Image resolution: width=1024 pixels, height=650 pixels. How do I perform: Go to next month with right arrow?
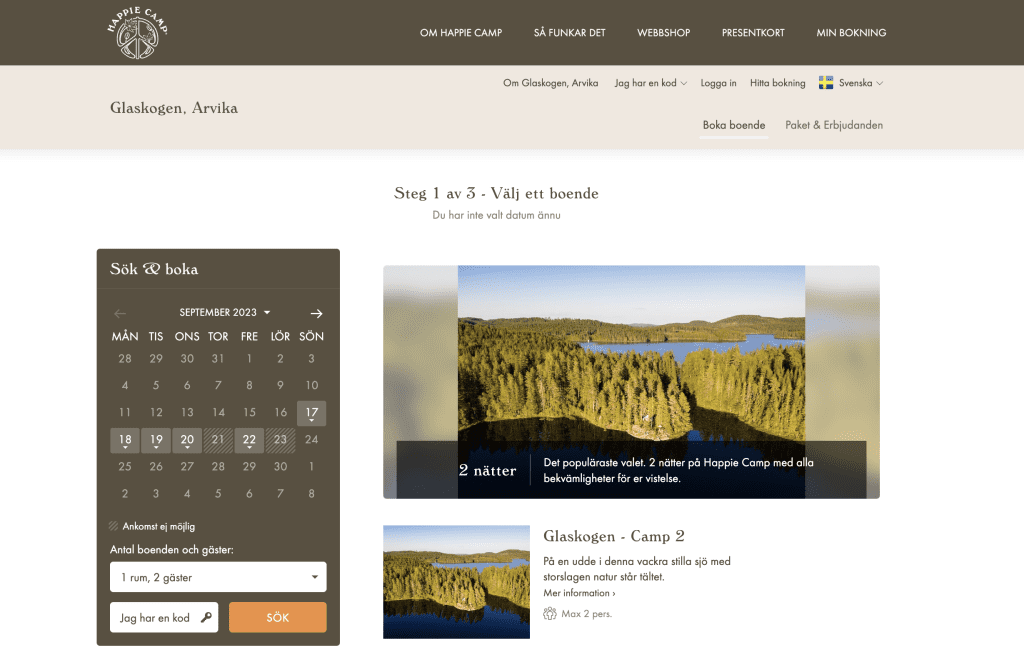316,313
